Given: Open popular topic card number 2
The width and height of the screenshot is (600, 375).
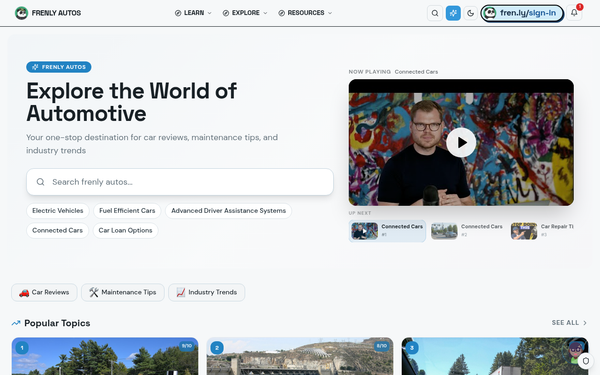Looking at the screenshot, I should coord(300,356).
